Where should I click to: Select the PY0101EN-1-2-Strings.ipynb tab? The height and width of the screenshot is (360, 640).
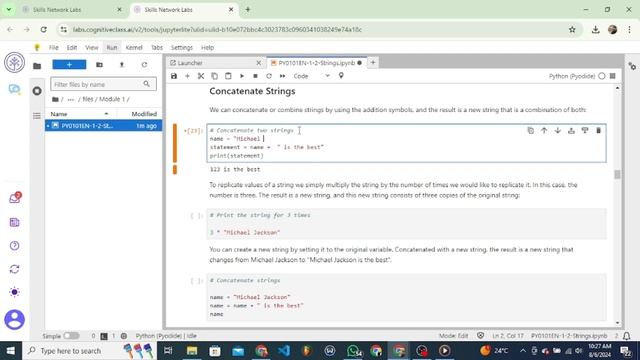(316, 63)
